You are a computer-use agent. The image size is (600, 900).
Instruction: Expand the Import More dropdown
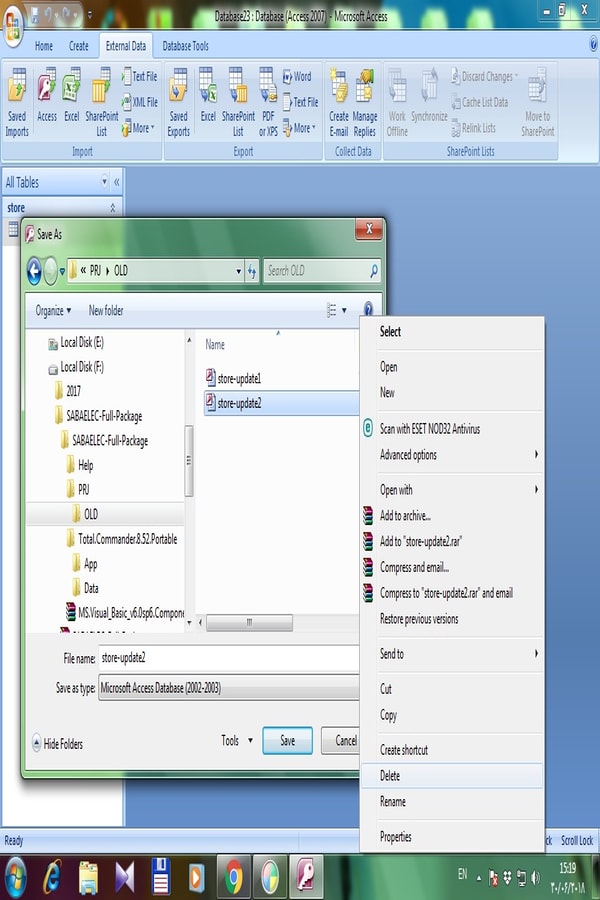coord(138,128)
